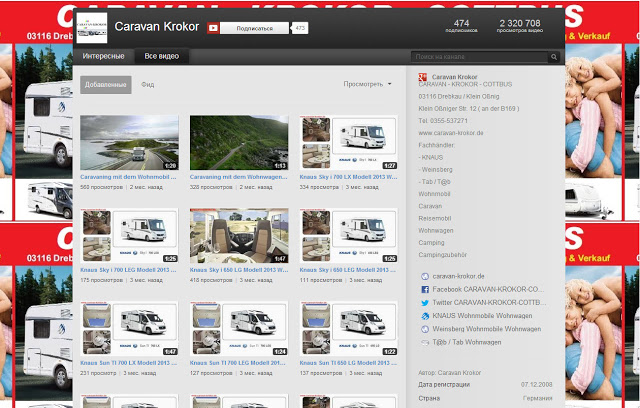Click the T@b caravan icon
This screenshot has width=640, height=408.
tap(425, 342)
